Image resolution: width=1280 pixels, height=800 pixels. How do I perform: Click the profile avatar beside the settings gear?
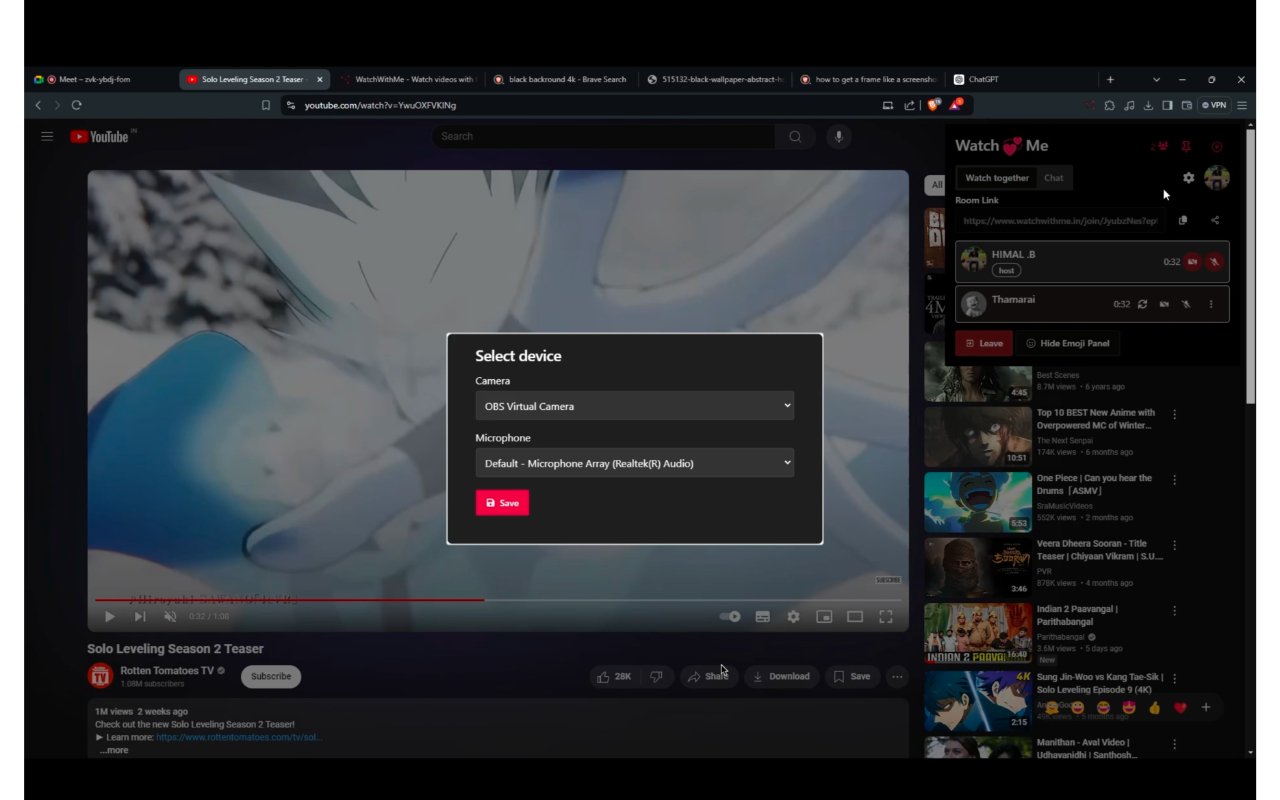(x=1216, y=178)
